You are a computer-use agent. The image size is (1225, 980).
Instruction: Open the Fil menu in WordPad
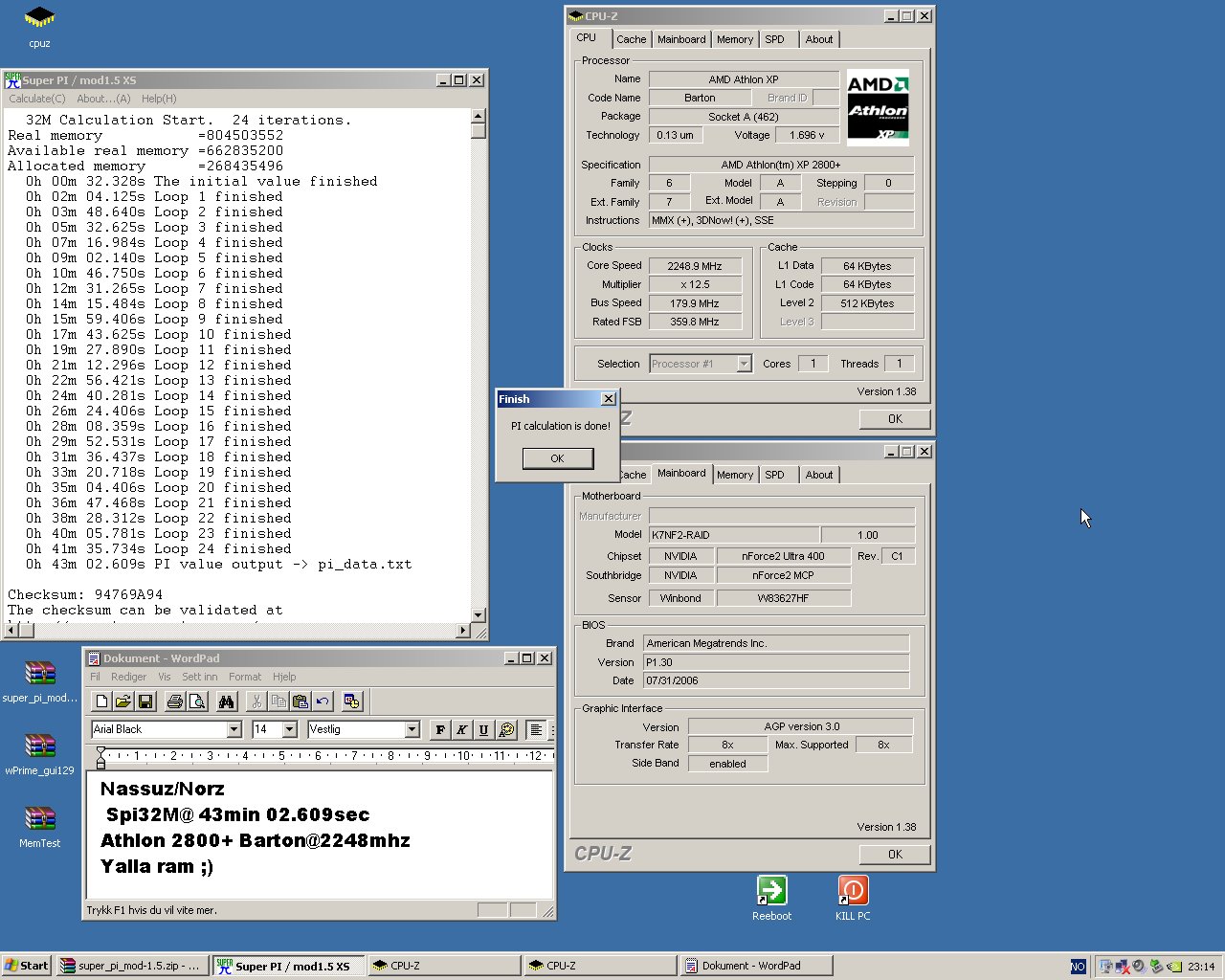(95, 677)
